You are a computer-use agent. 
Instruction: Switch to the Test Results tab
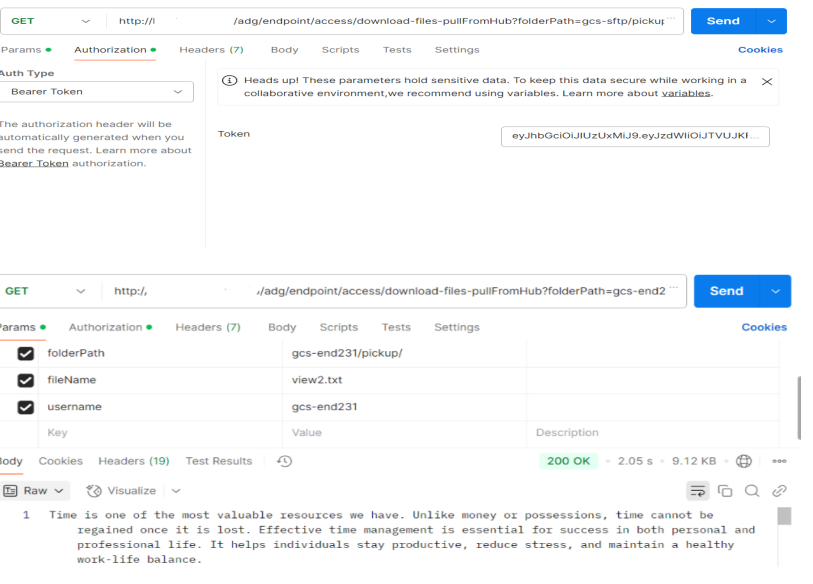coord(218,461)
